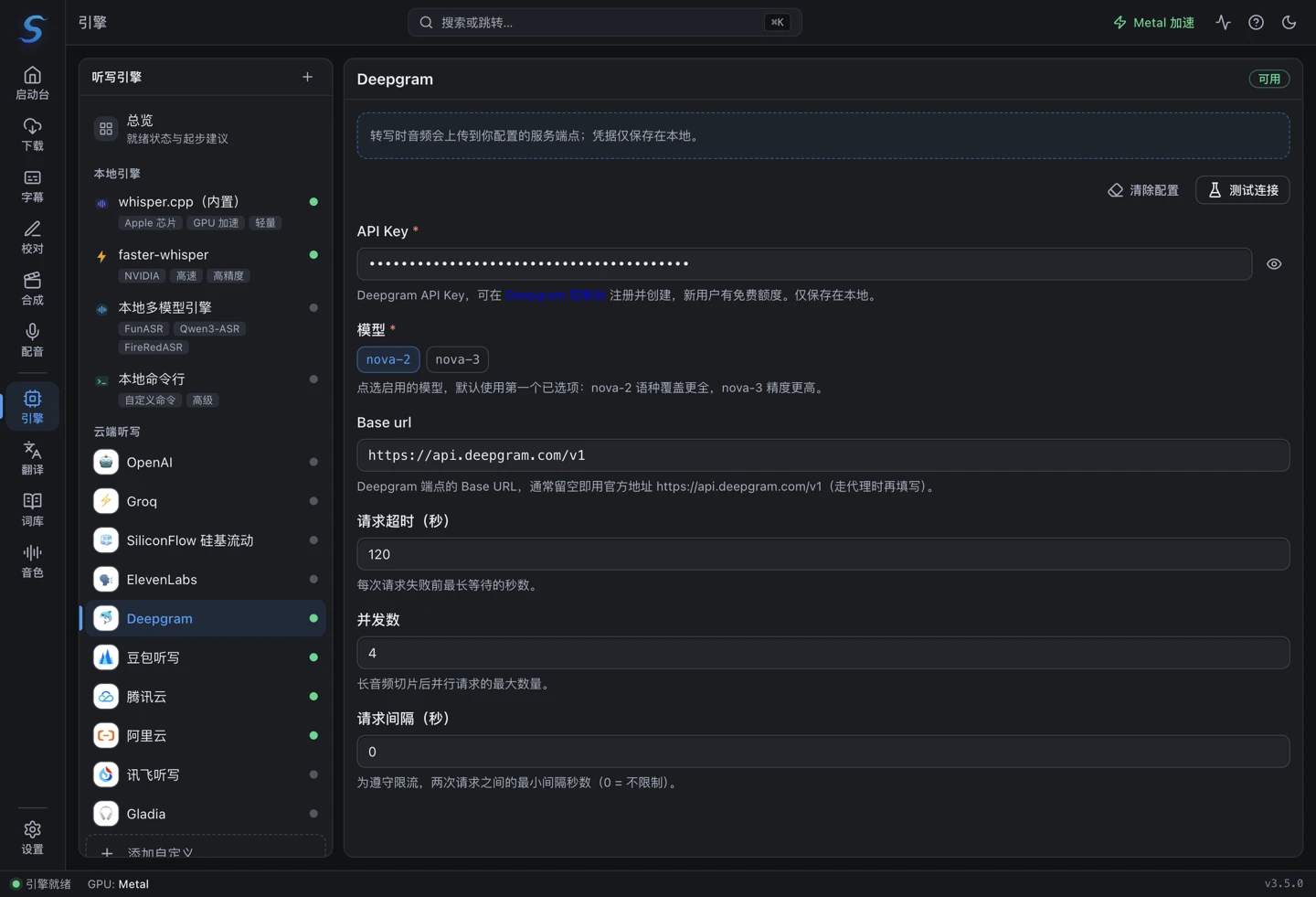Click the 本地引擎 section heading
This screenshot has height=897, width=1316.
pyautogui.click(x=117, y=174)
